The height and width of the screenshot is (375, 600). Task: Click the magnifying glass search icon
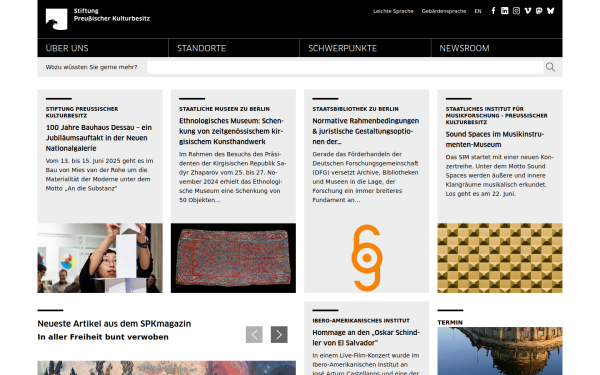tap(550, 67)
